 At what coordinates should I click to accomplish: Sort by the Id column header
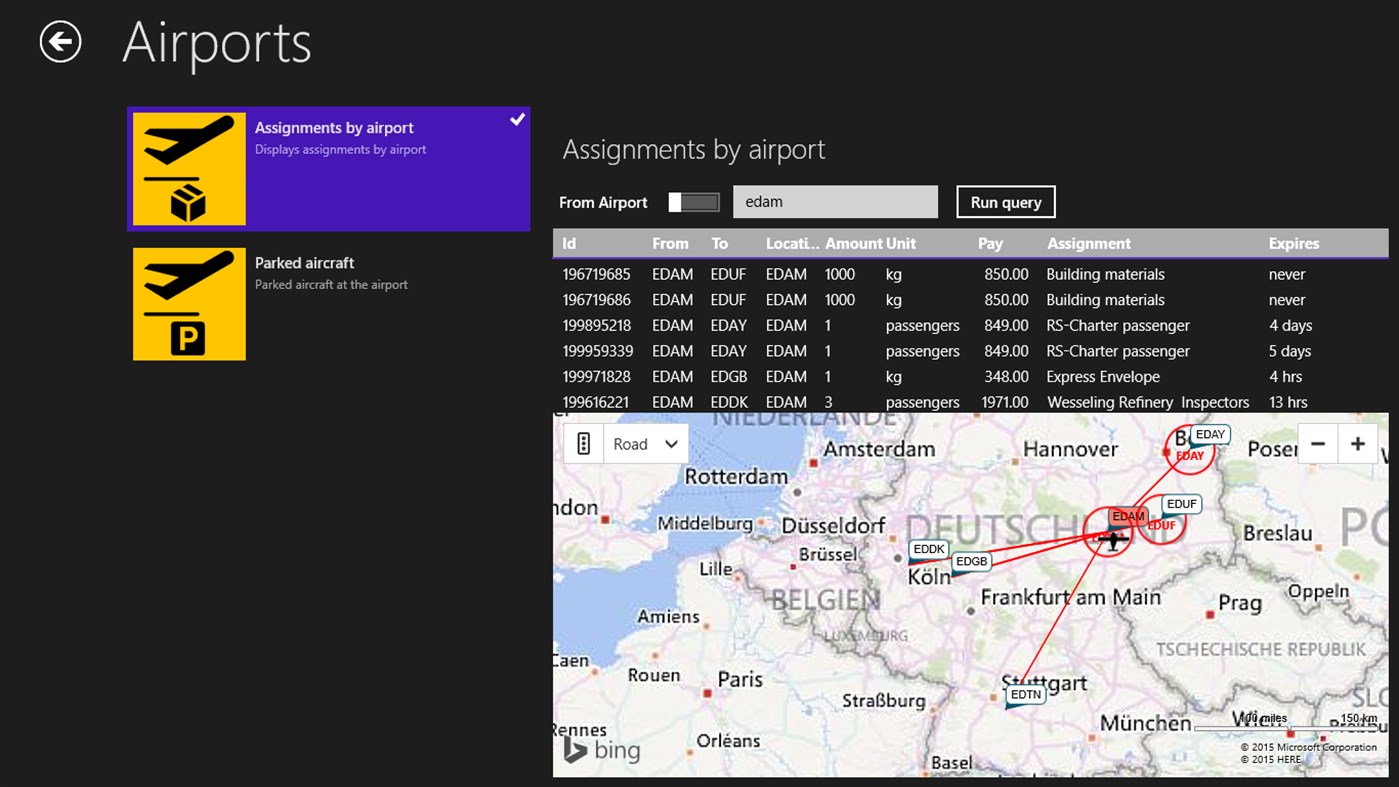(x=569, y=243)
